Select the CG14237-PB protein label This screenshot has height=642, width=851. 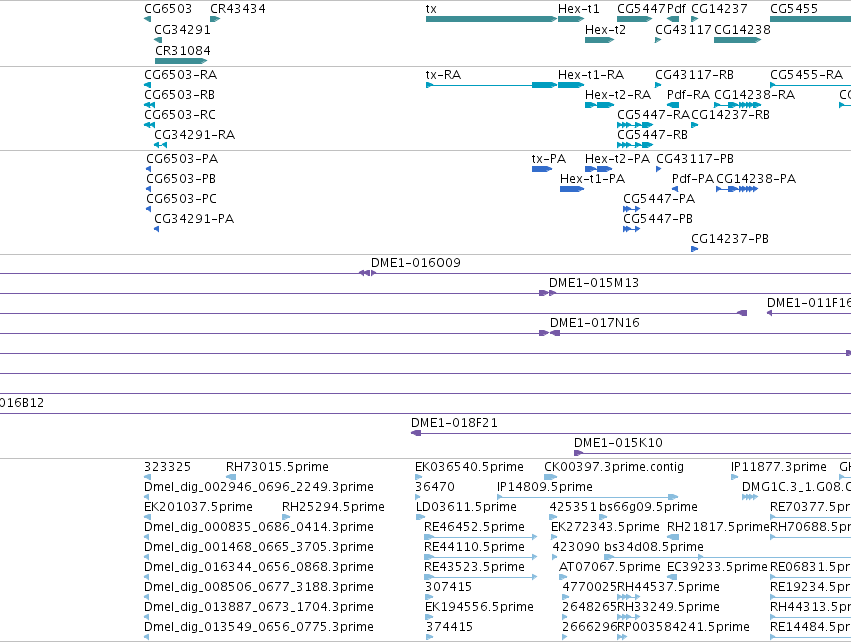730,239
